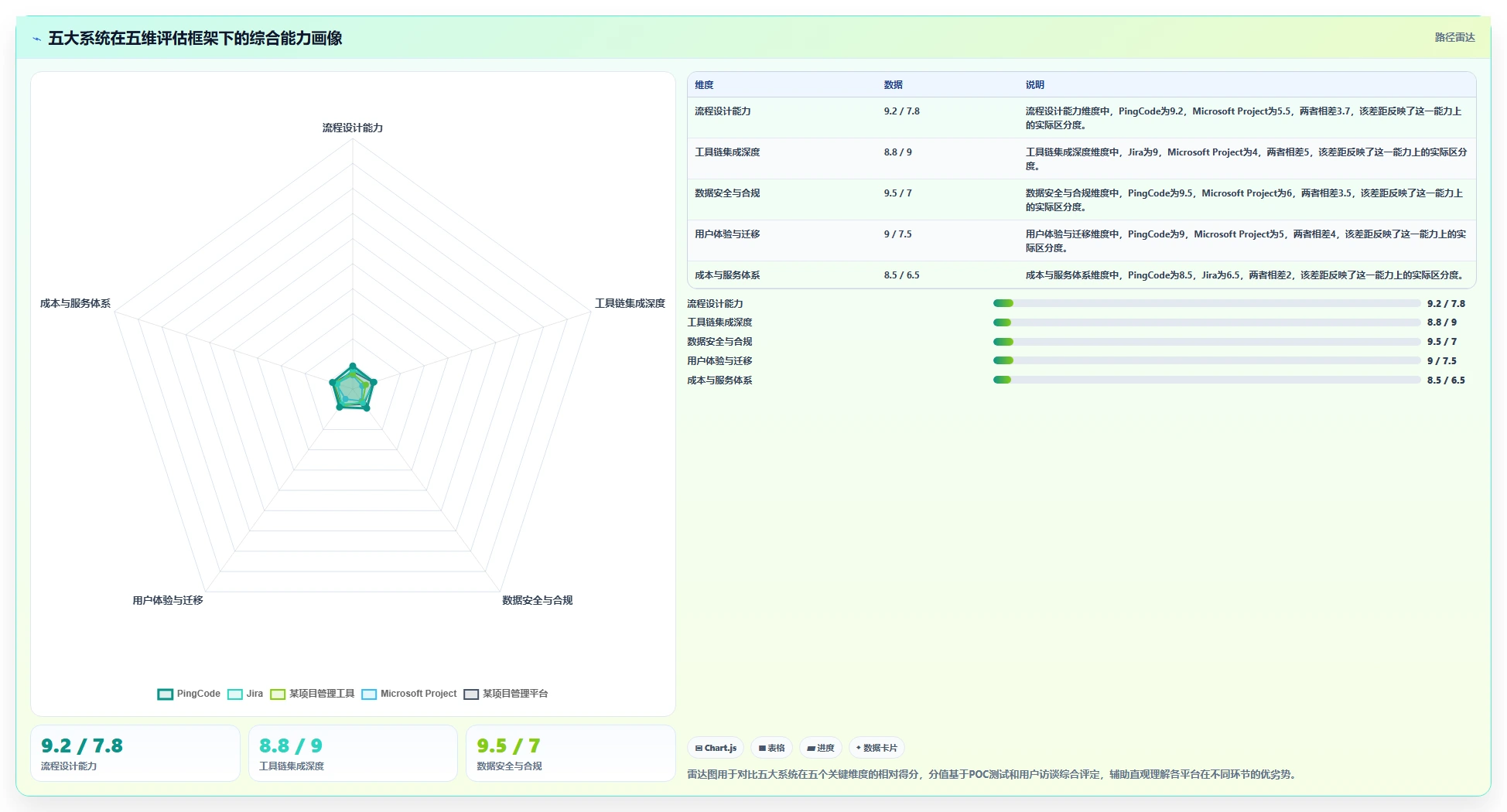Viewport: 1507px width, 812px height.
Task: Click the radar axis label 成本与服务体系
Action: tap(76, 303)
